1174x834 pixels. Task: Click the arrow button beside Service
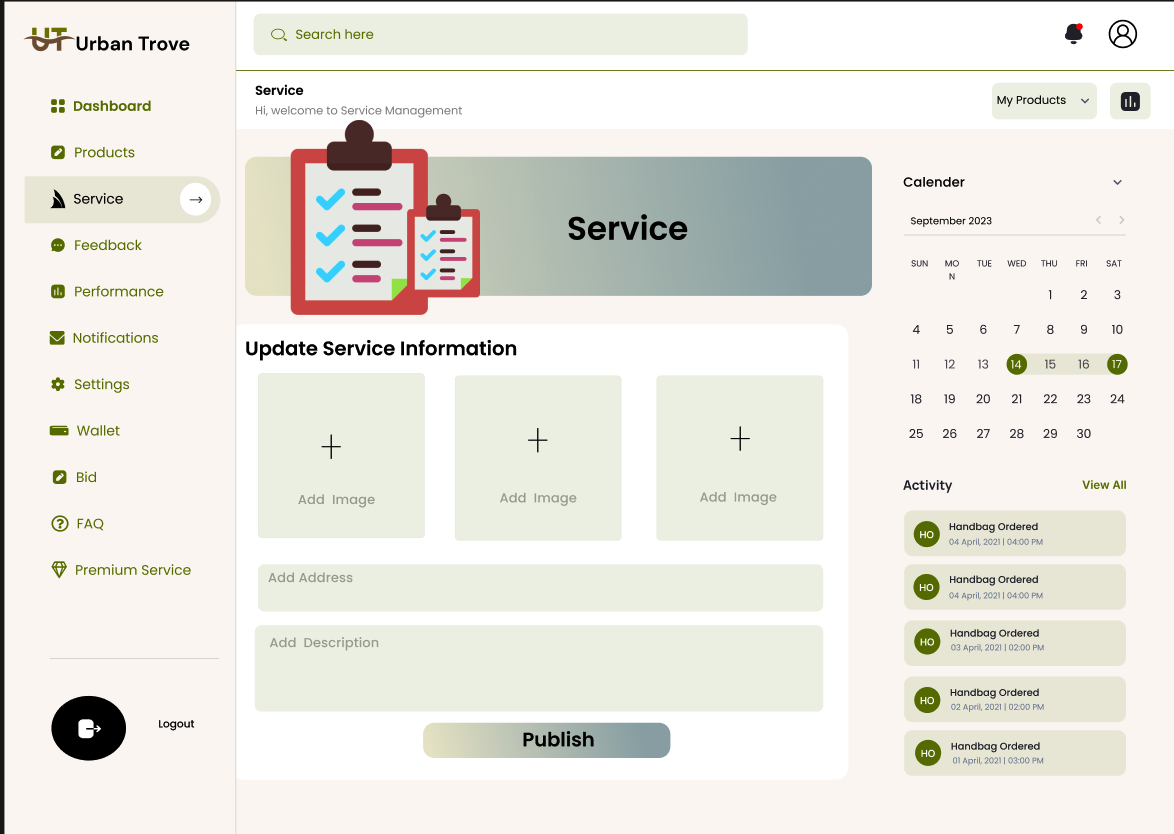click(x=195, y=199)
